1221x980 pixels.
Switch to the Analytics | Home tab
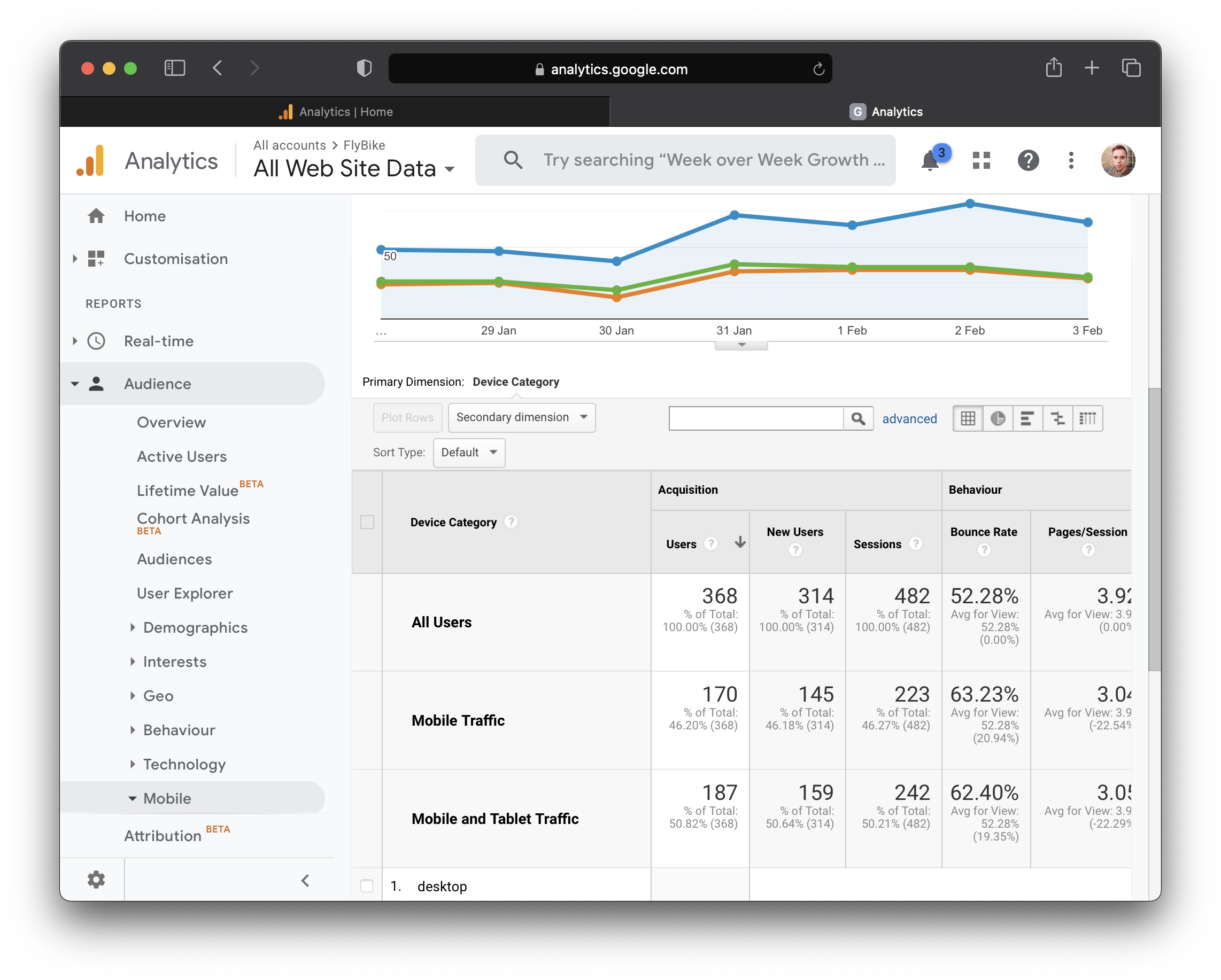(335, 112)
